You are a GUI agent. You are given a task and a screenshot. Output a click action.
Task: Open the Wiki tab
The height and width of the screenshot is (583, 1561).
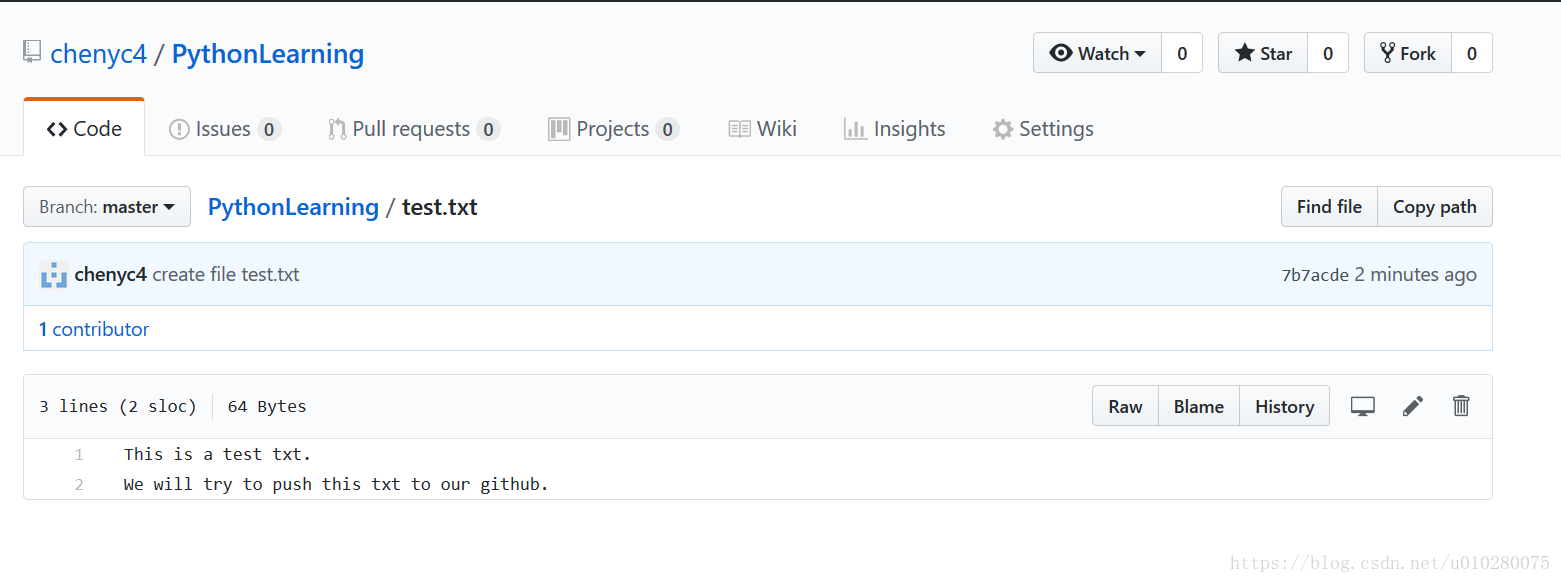pos(762,129)
